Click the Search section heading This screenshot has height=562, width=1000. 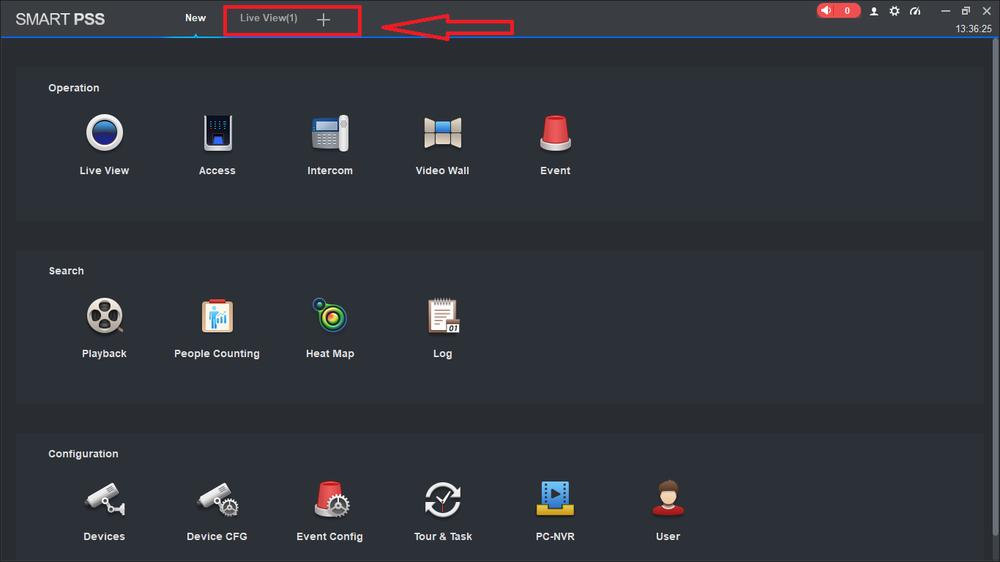point(66,271)
